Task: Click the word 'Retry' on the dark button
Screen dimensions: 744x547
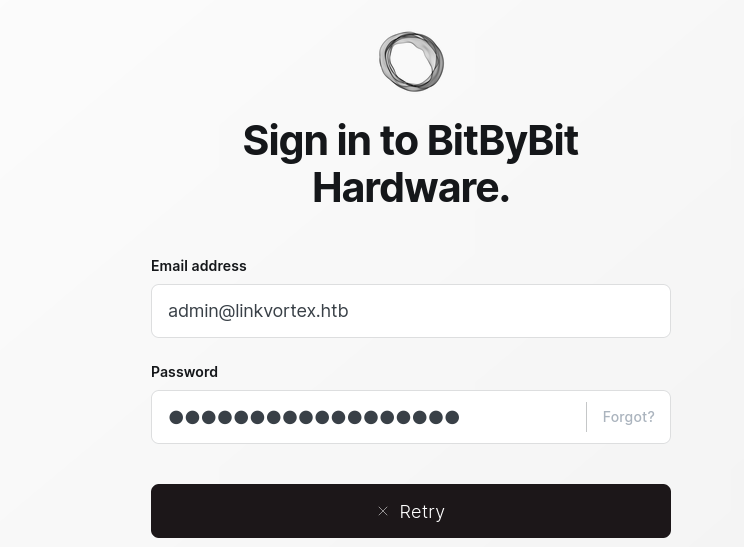Action: [x=422, y=511]
